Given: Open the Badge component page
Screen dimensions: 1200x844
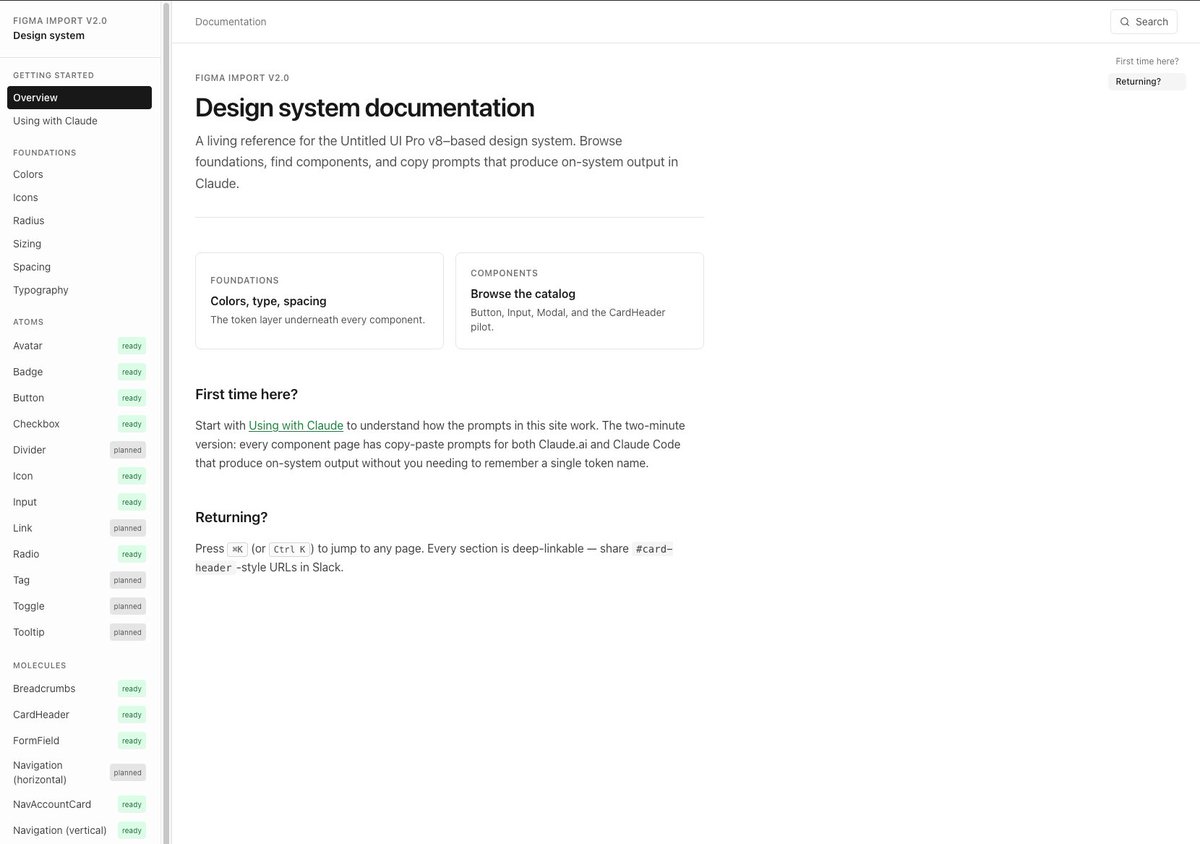Looking at the screenshot, I should 79,372.
